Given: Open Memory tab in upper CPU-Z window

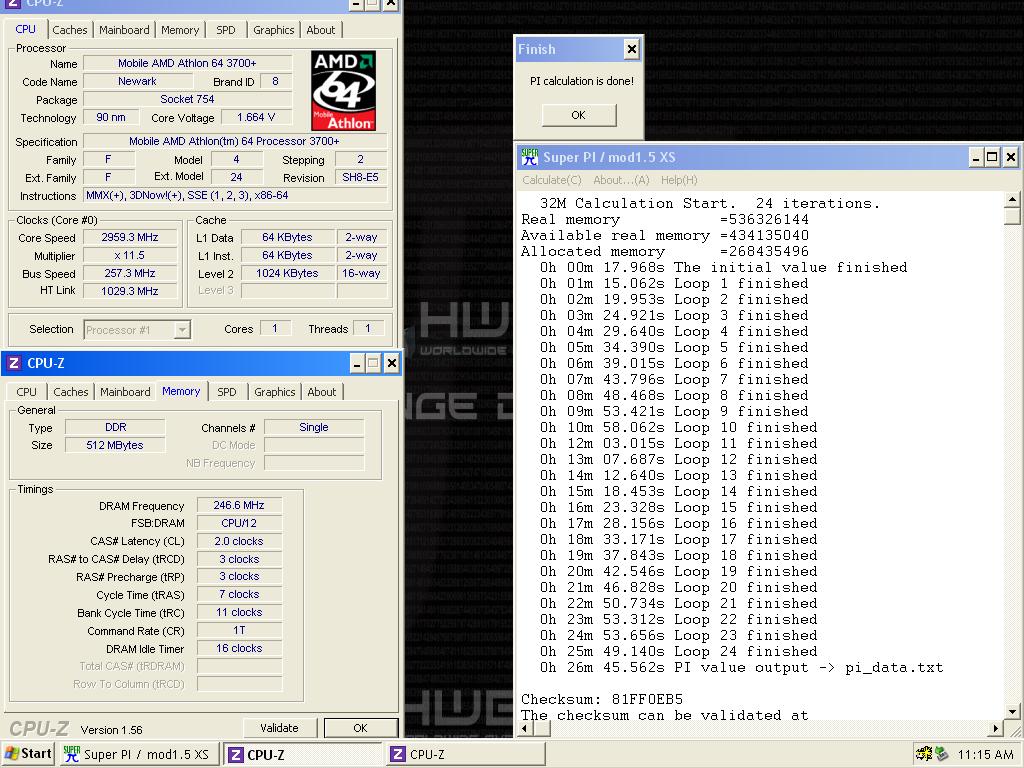Looking at the screenshot, I should click(180, 30).
